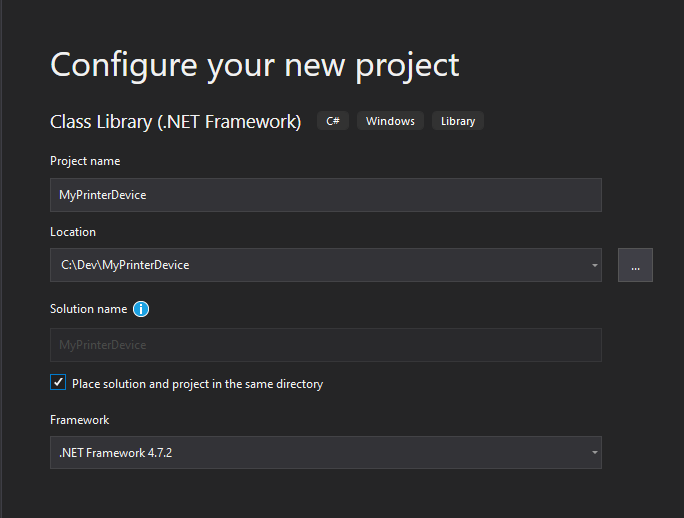Click the Configure your new project heading
Image resolution: width=684 pixels, height=518 pixels.
[x=255, y=65]
